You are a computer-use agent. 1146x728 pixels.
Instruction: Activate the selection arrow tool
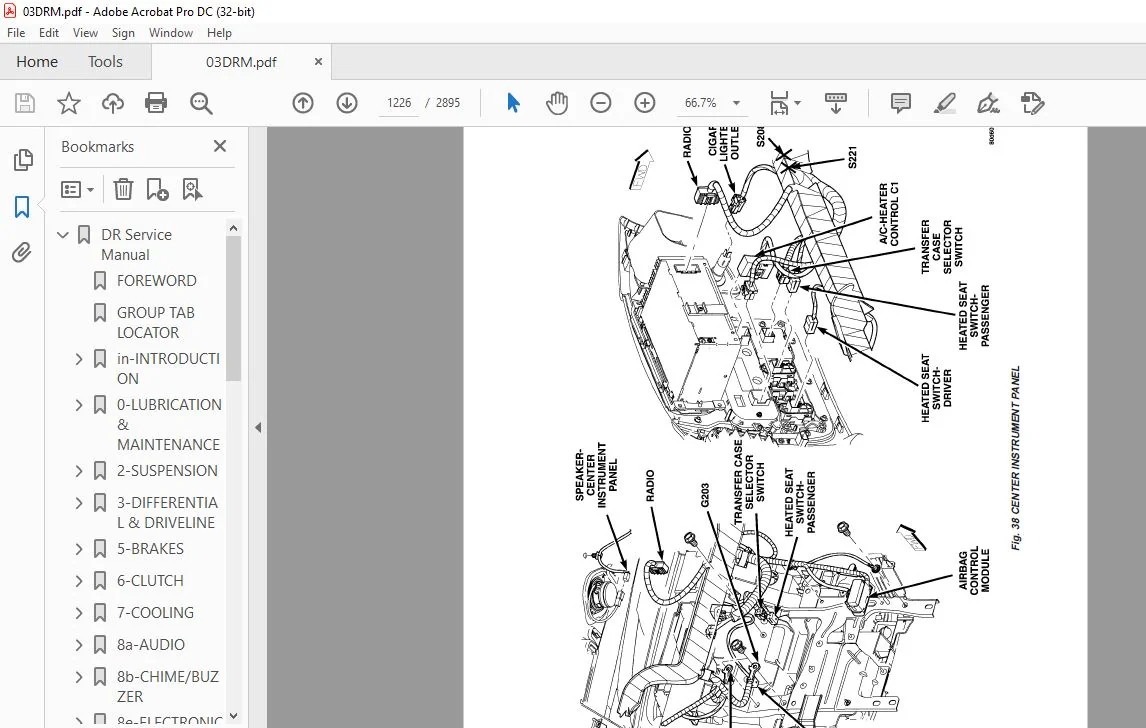pos(513,103)
